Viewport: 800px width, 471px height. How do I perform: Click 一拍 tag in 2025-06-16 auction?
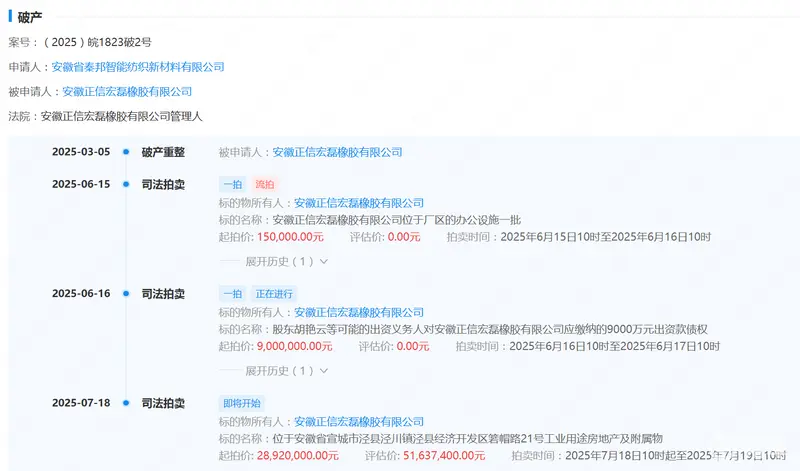233,294
